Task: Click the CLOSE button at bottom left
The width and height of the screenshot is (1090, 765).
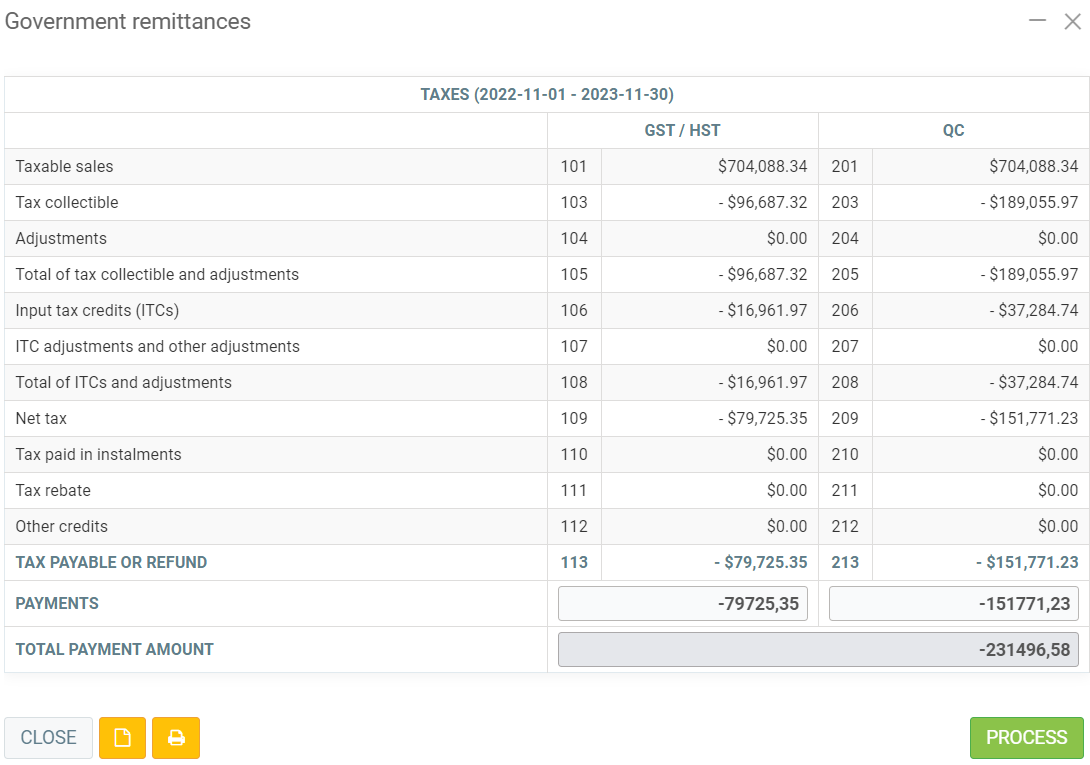Action: pyautogui.click(x=48, y=738)
